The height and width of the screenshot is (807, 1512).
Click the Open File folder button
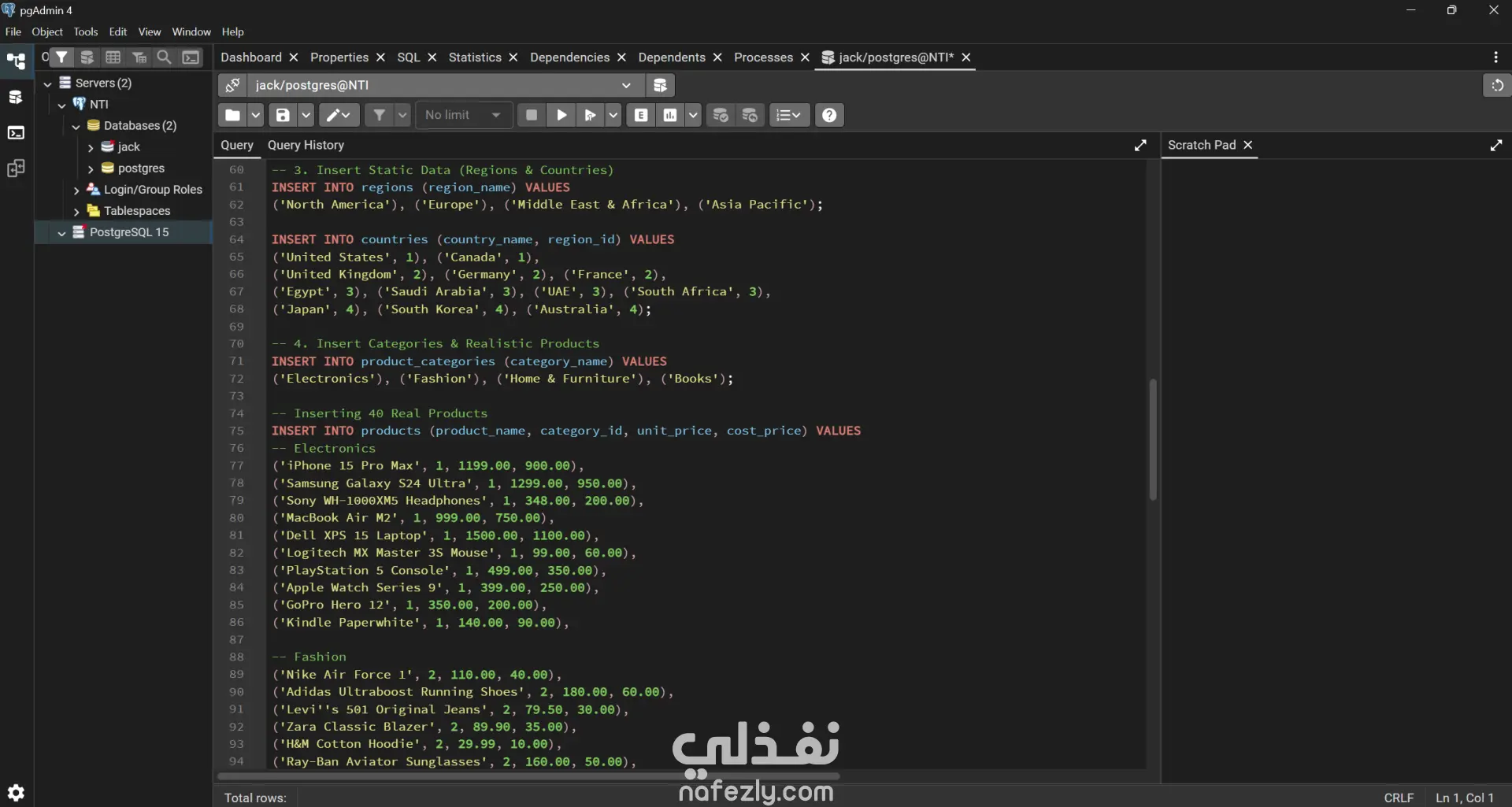232,115
